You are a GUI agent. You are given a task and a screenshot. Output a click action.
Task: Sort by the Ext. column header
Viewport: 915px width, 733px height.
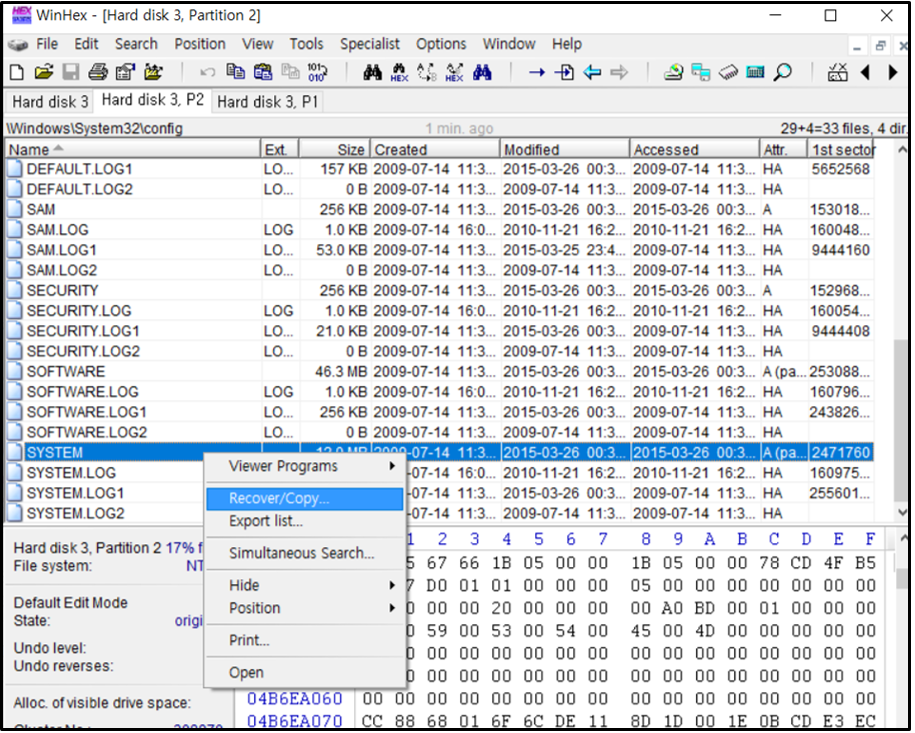click(x=280, y=150)
